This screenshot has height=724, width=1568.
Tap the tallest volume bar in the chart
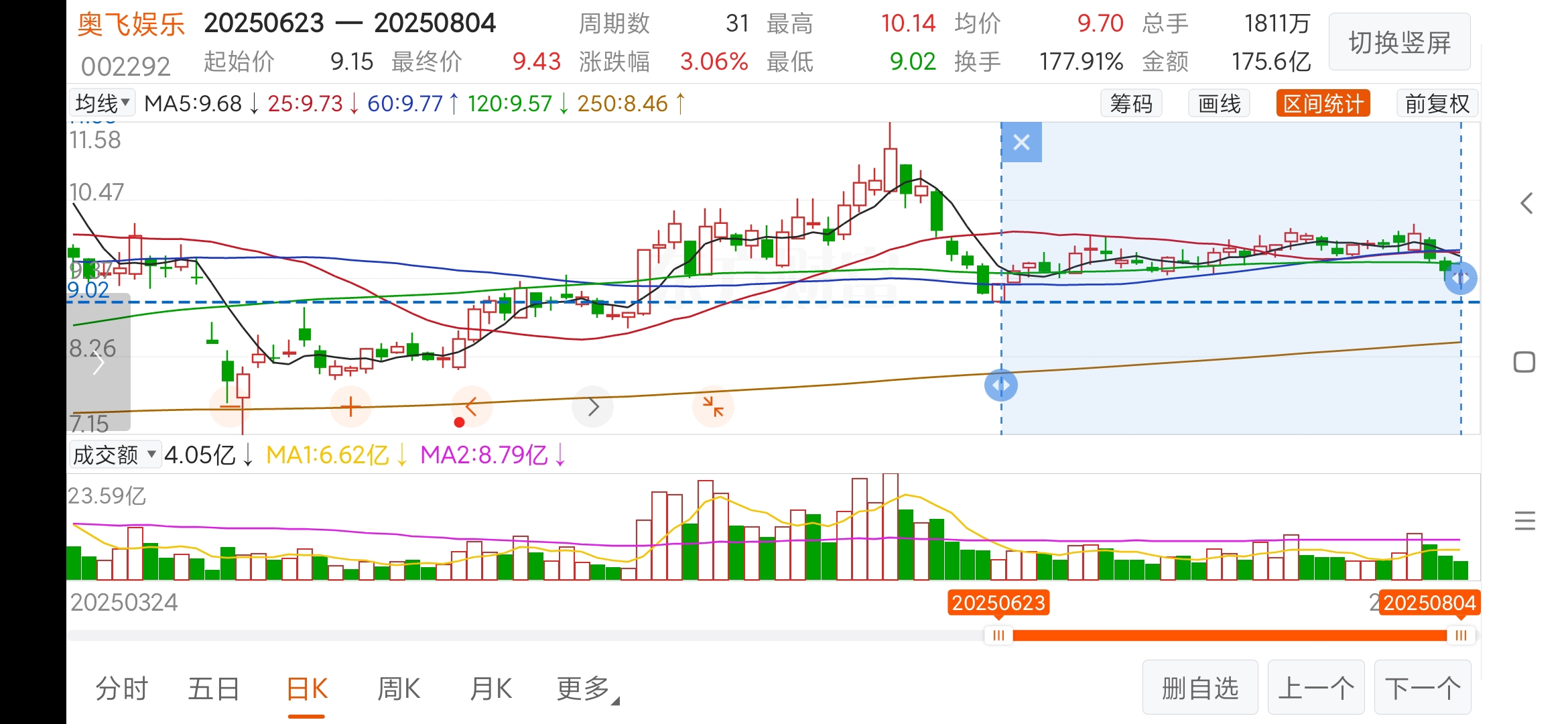[x=891, y=527]
